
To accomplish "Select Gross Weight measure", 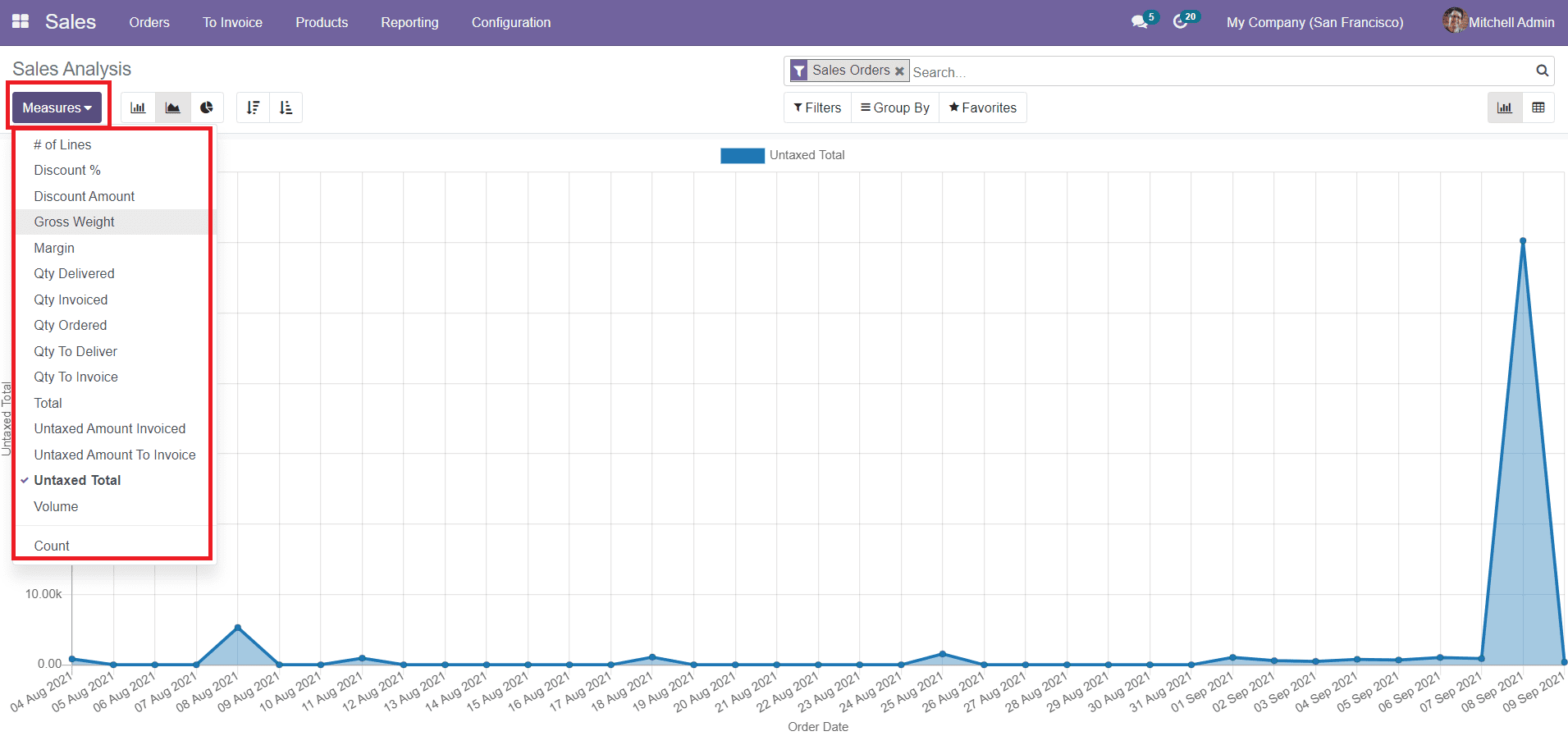I will pos(115,222).
